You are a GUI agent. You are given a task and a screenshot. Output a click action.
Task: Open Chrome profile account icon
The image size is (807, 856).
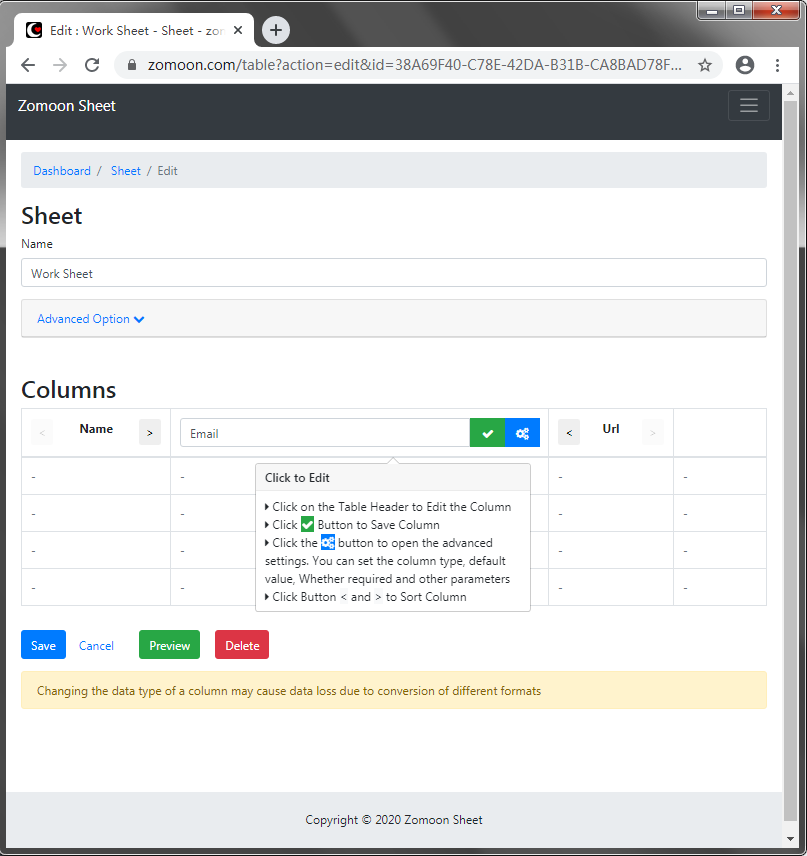(x=744, y=65)
